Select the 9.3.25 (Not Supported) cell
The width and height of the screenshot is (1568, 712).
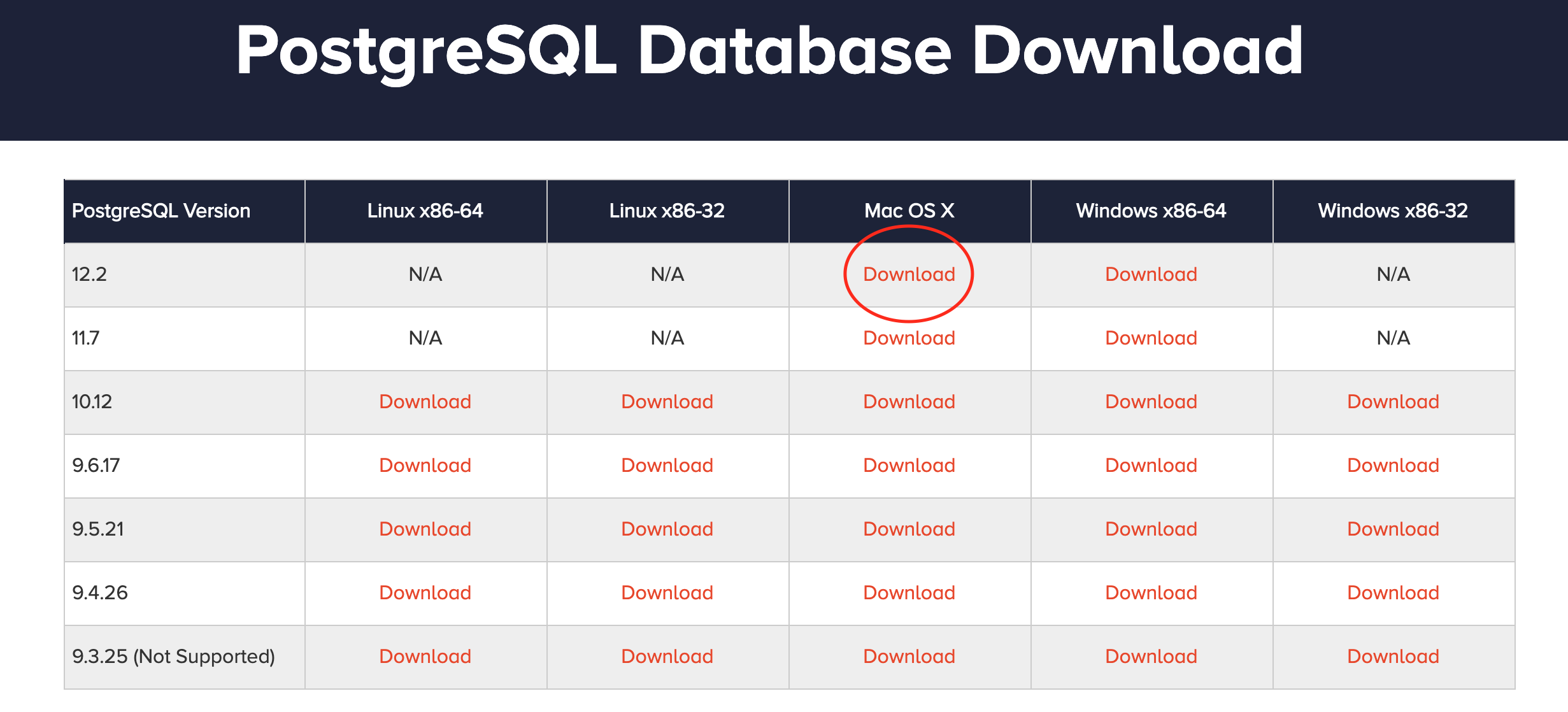coord(185,657)
